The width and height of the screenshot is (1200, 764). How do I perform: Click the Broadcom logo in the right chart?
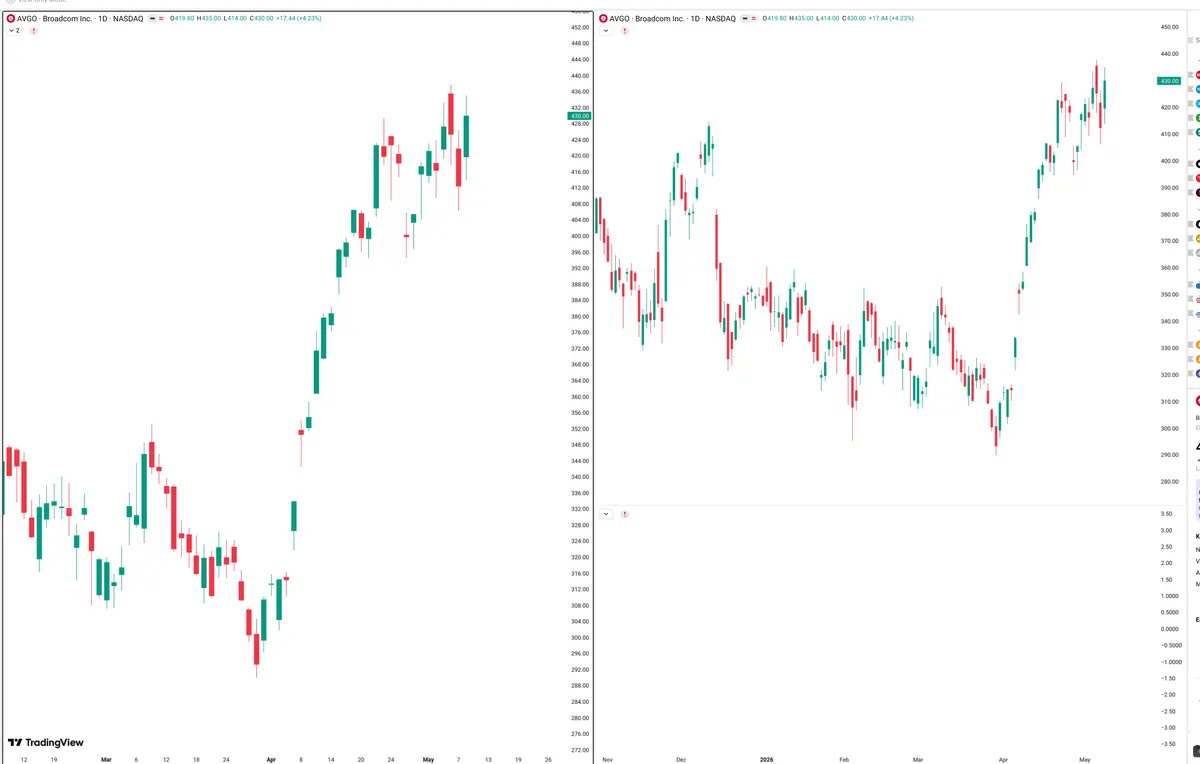point(604,18)
